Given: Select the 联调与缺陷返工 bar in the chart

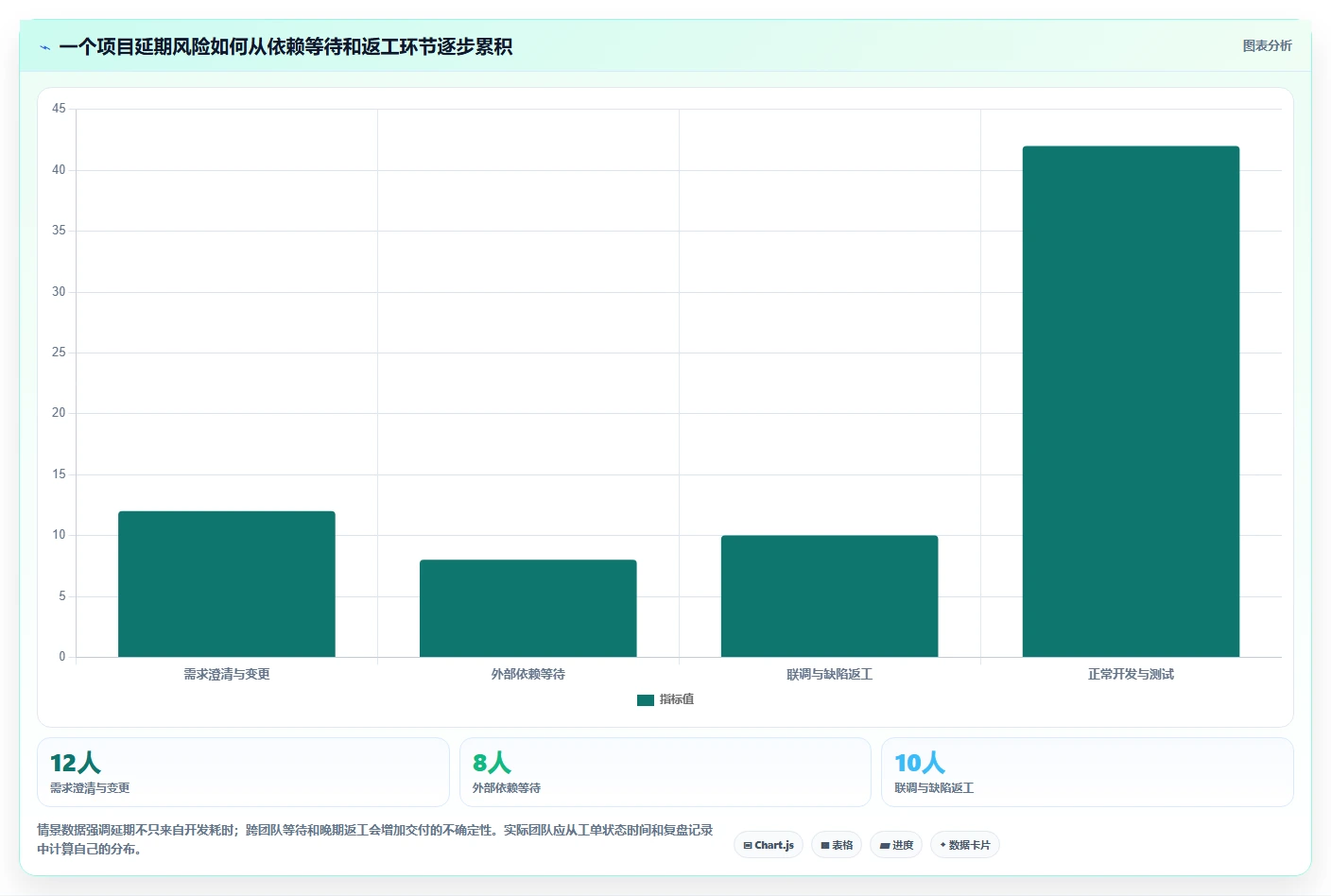Looking at the screenshot, I should tap(830, 596).
